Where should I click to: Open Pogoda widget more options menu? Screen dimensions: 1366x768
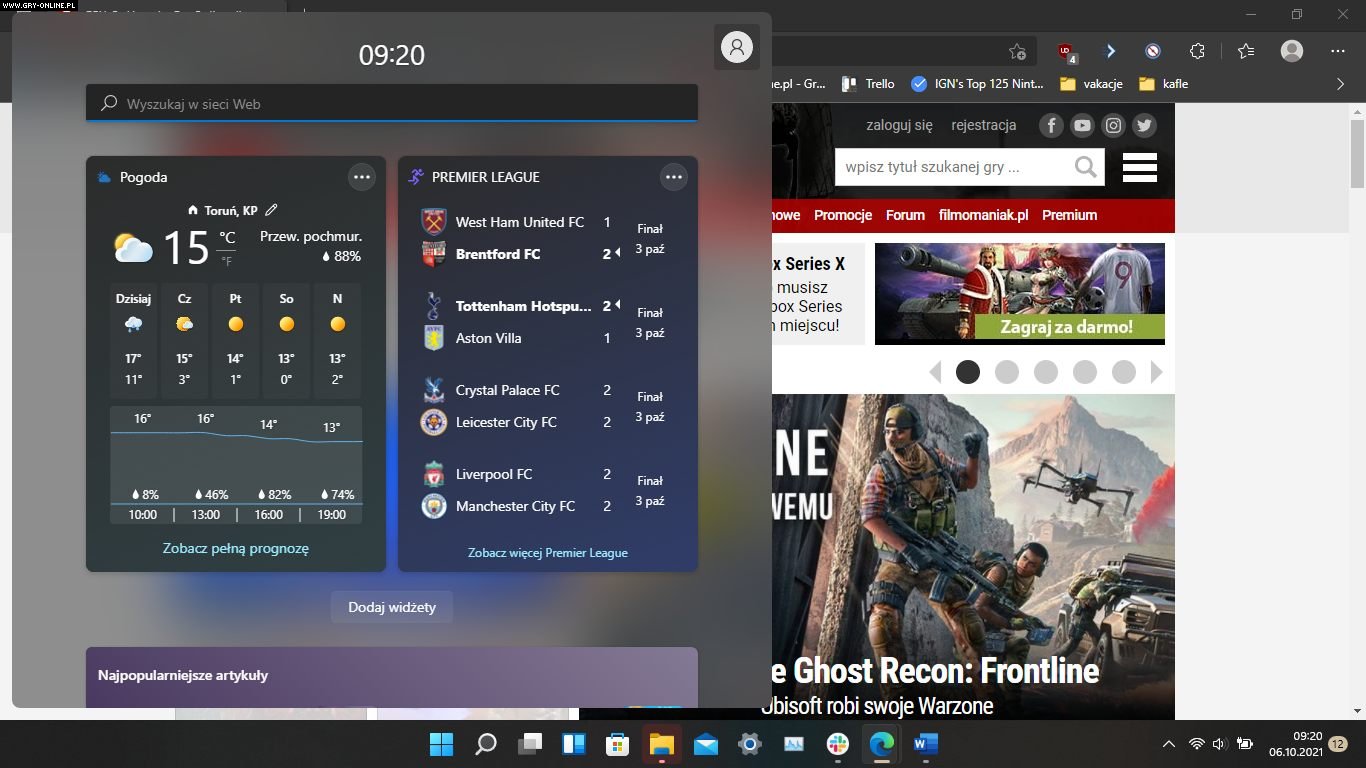362,177
